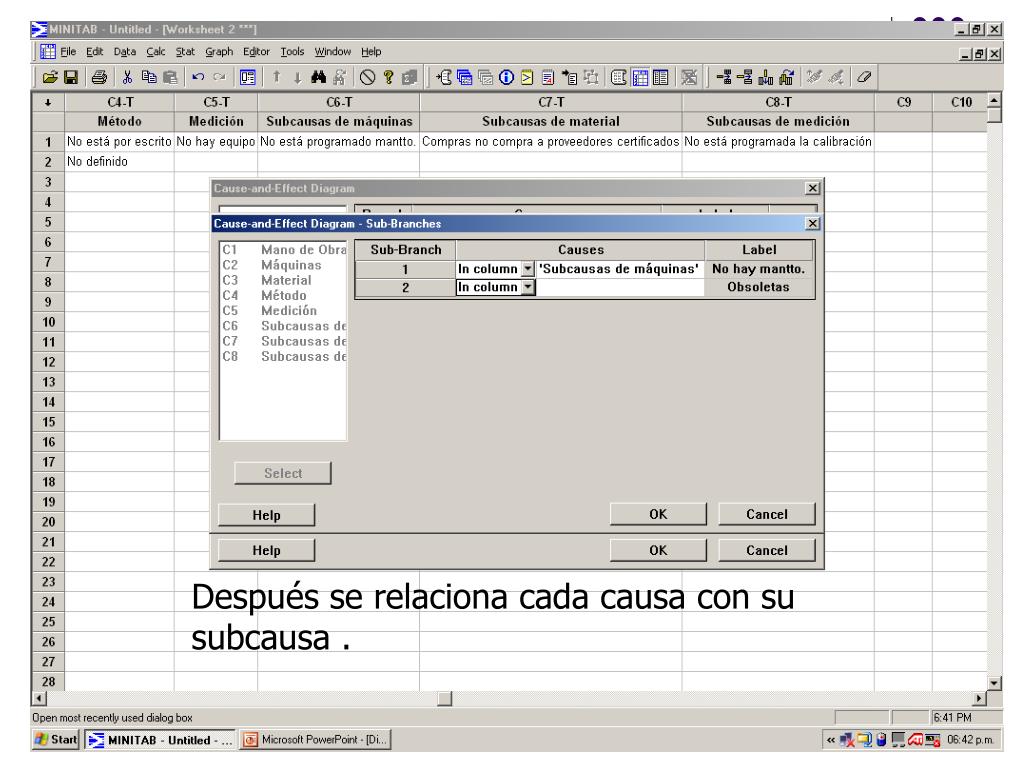Click cell 'No está programada la calibración'
Viewport: 1024px width, 768px height.
click(x=777, y=141)
